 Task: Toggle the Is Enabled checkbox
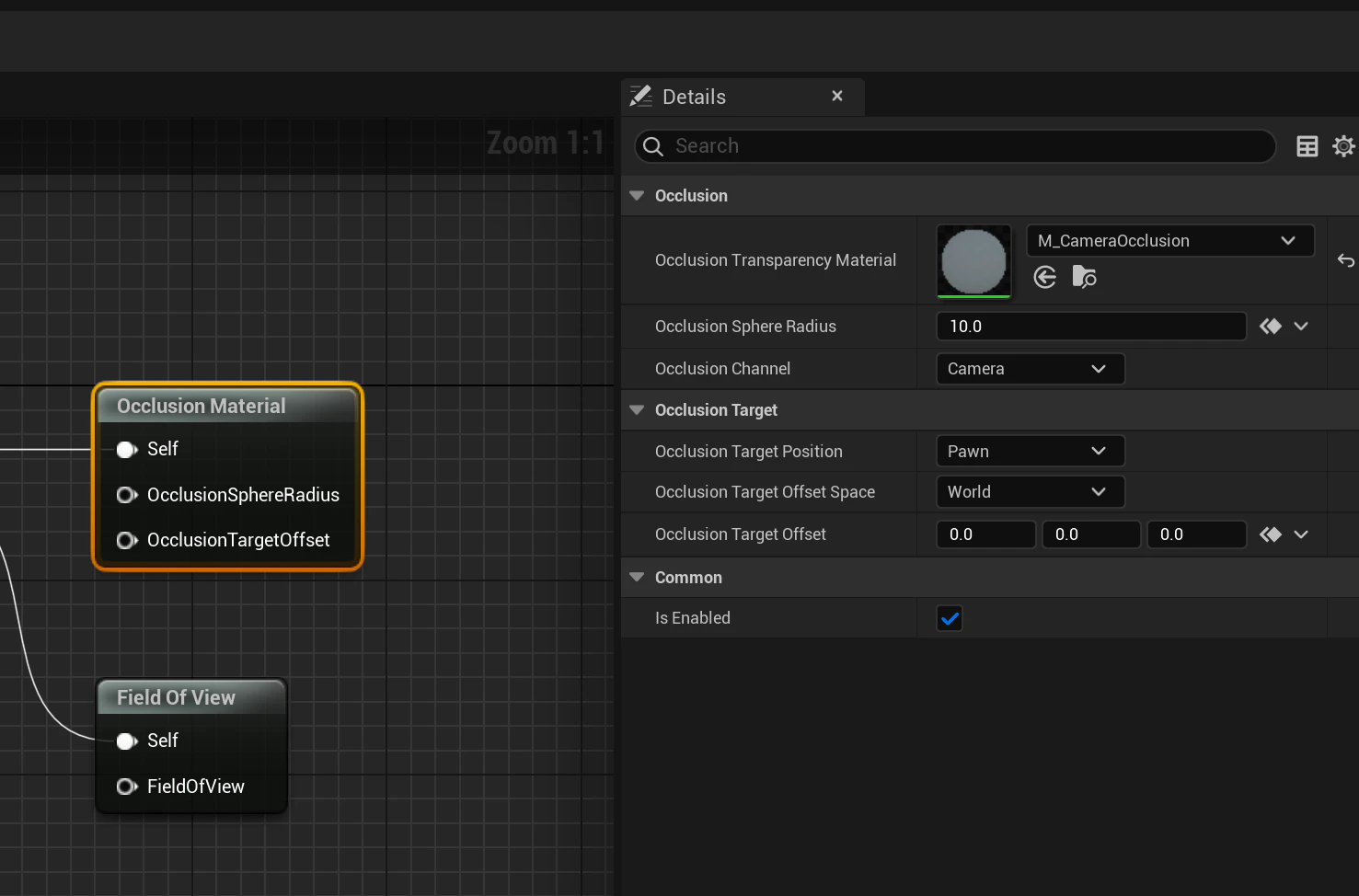tap(950, 618)
